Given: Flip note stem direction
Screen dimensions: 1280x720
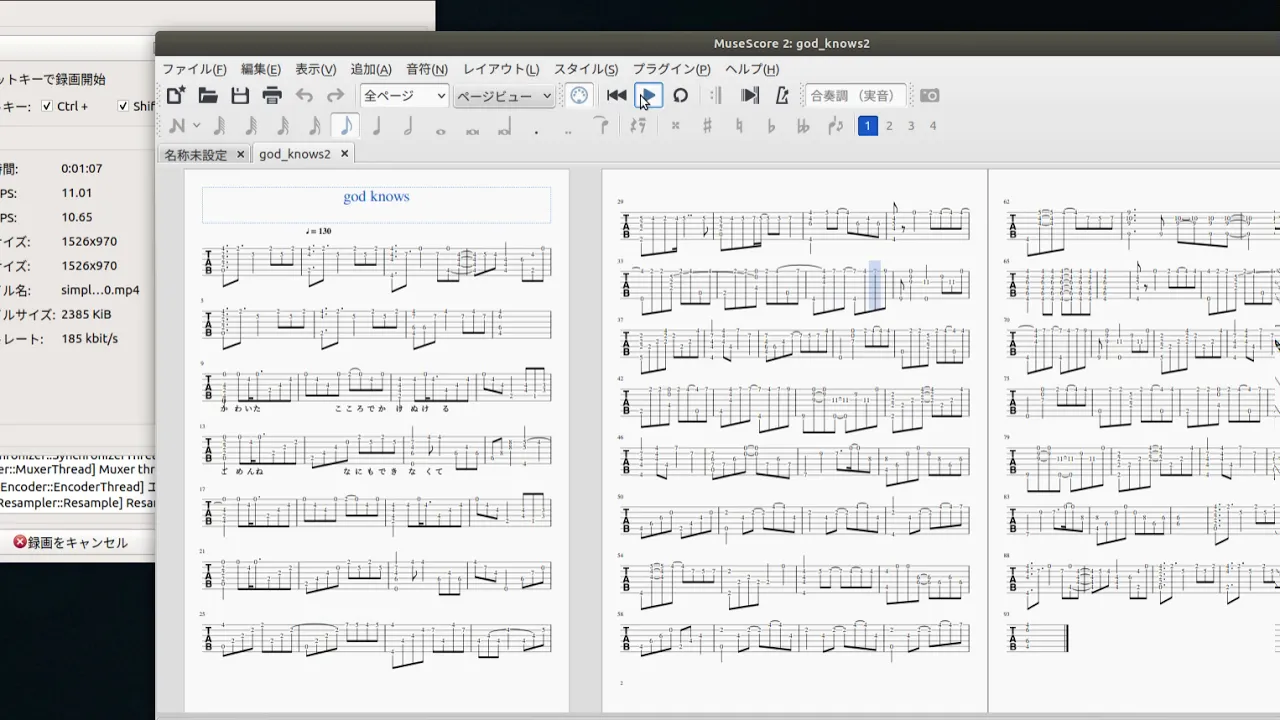Looking at the screenshot, I should pos(836,126).
